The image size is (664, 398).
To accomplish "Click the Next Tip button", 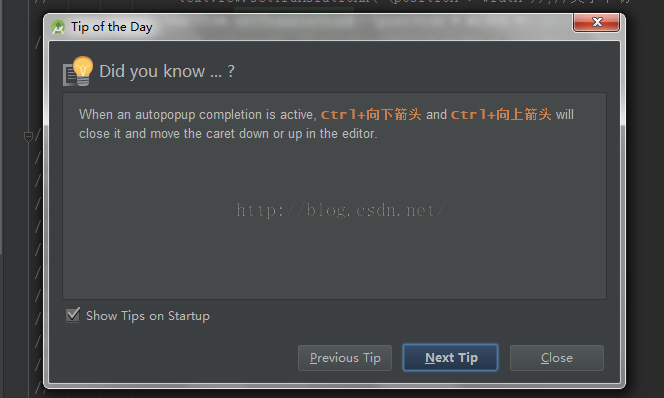I will [451, 358].
